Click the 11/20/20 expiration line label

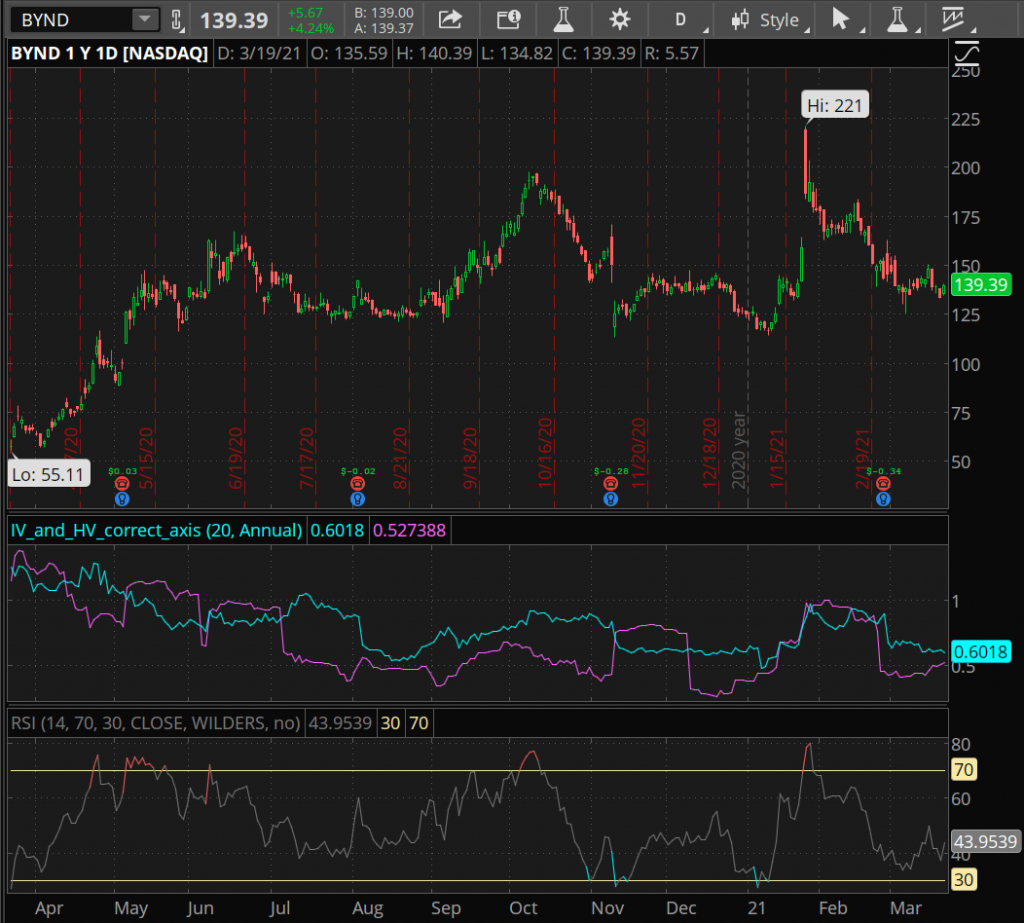point(639,453)
